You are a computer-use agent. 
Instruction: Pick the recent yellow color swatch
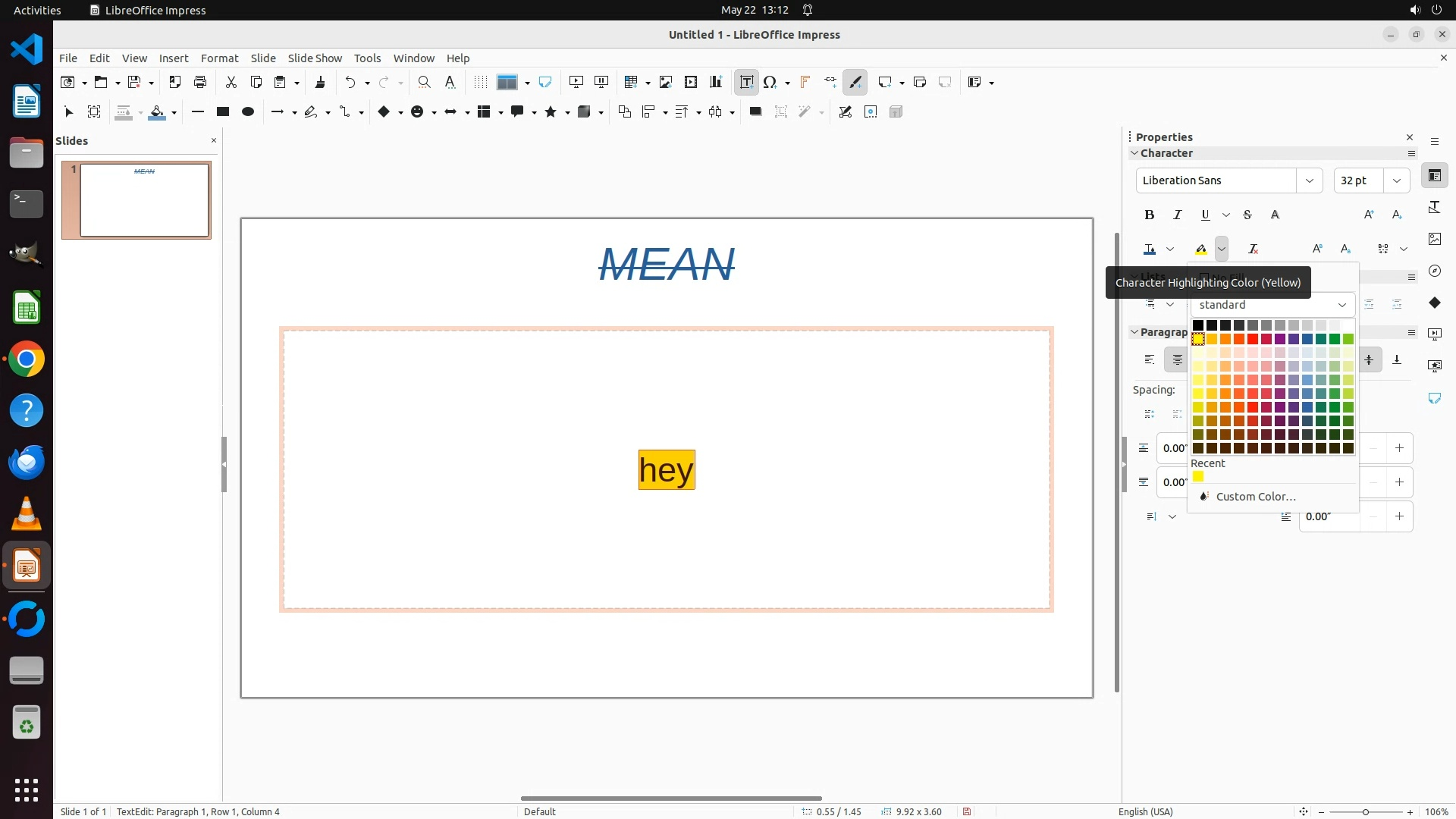1198,477
